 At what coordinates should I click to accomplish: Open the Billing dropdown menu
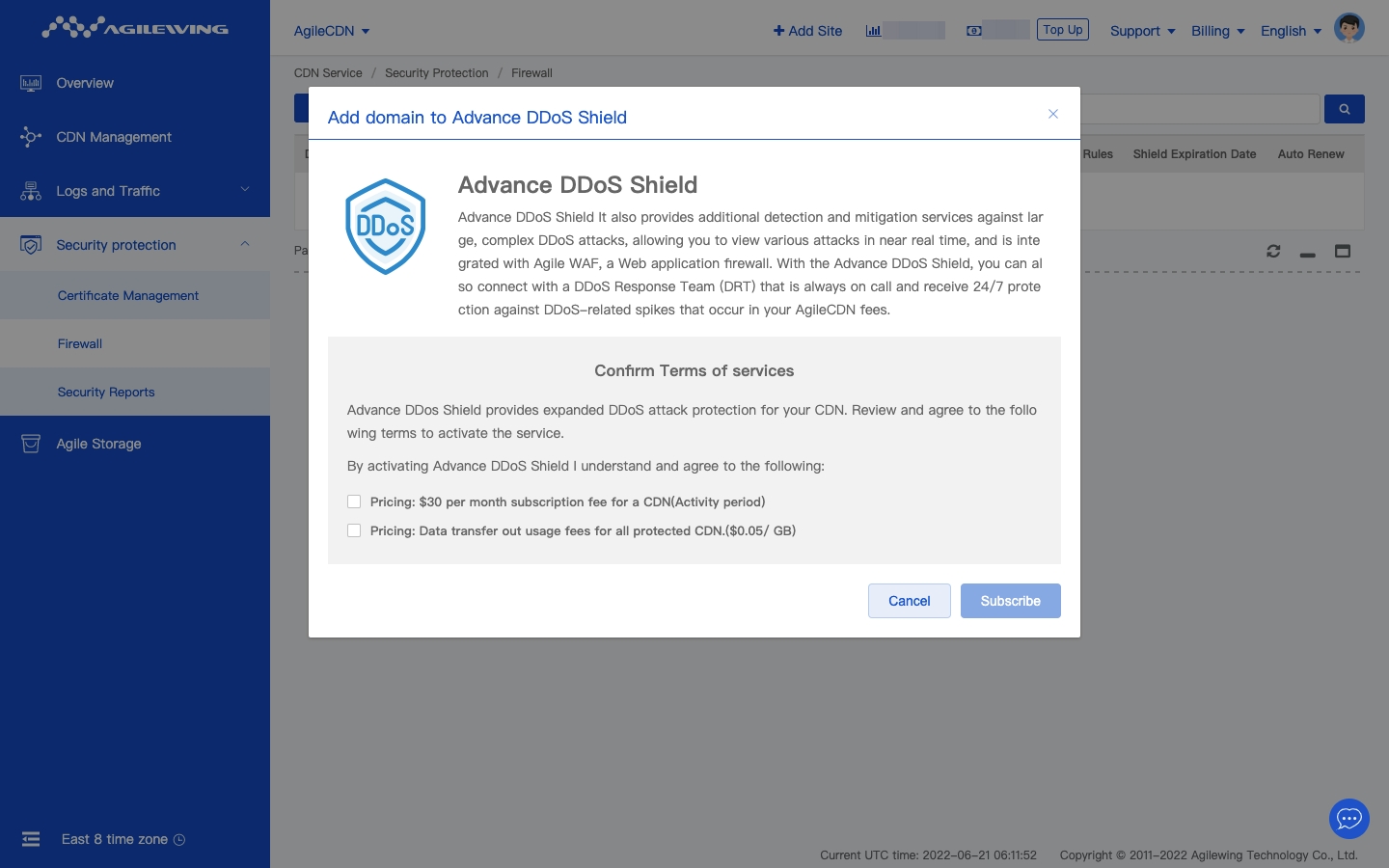[x=1217, y=31]
